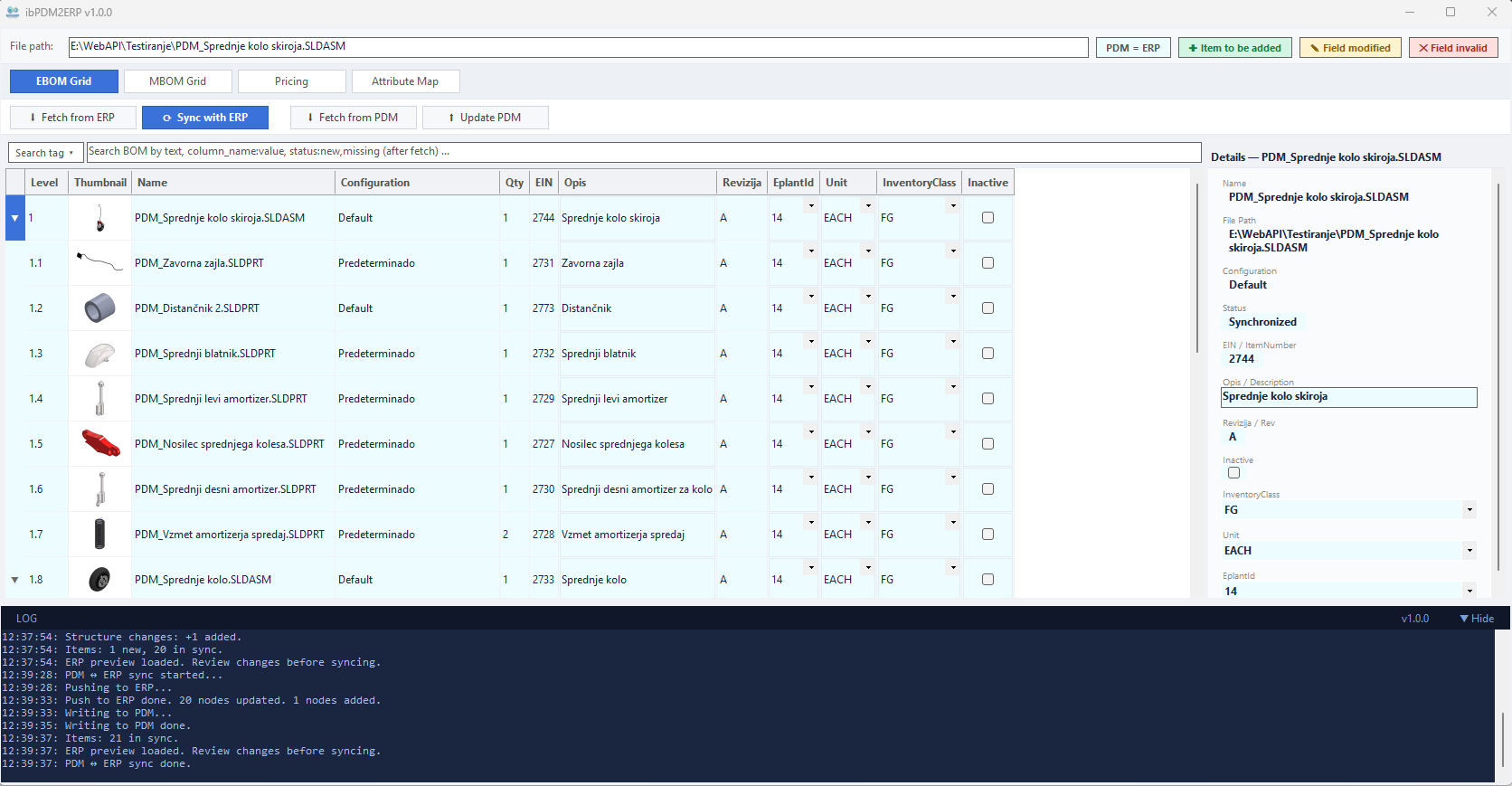This screenshot has width=1512, height=786.
Task: Enable Inactive for Sprednji levi amortizer row
Action: tap(988, 399)
